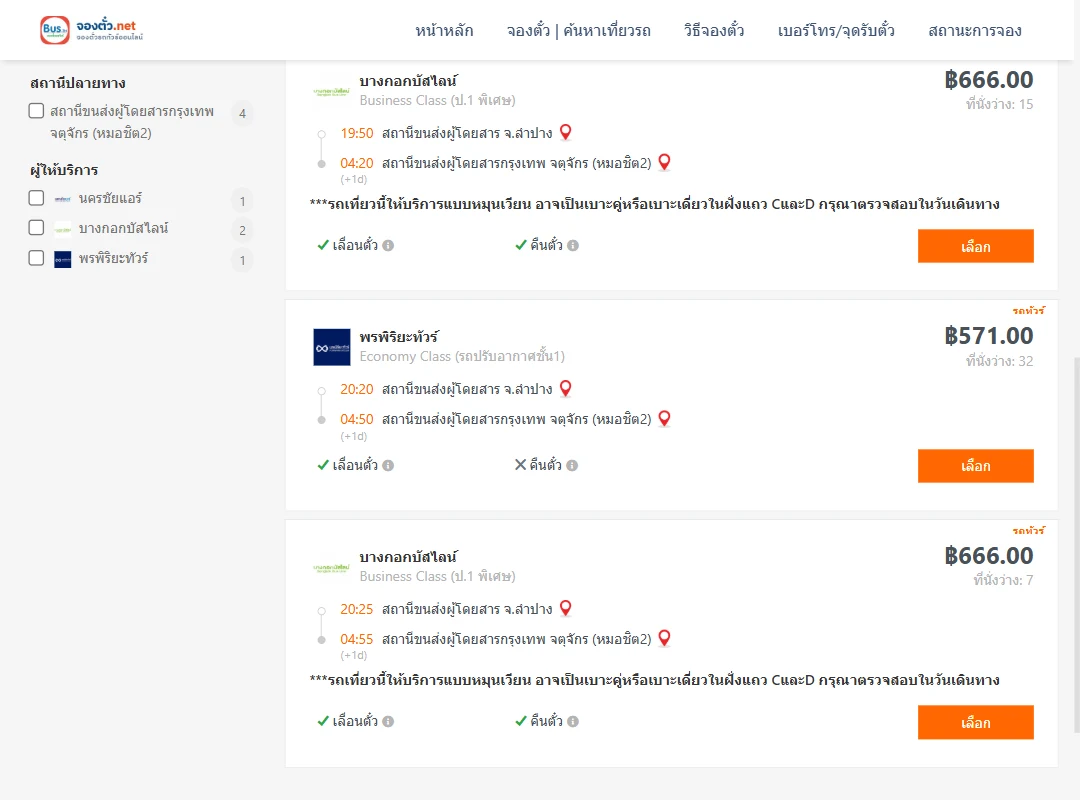1080x800 pixels.
Task: Click the ฿571.00 price text
Action: (988, 336)
